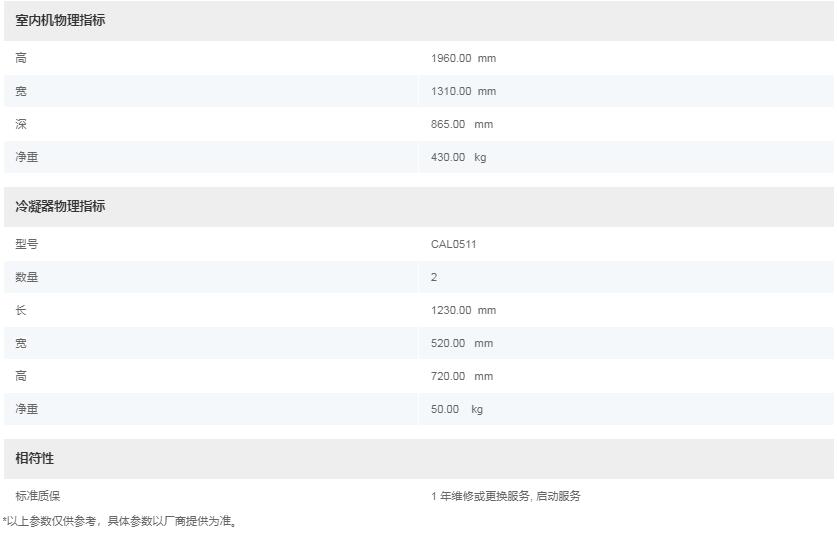Select the 520.00 mm condenser width value

pos(461,343)
